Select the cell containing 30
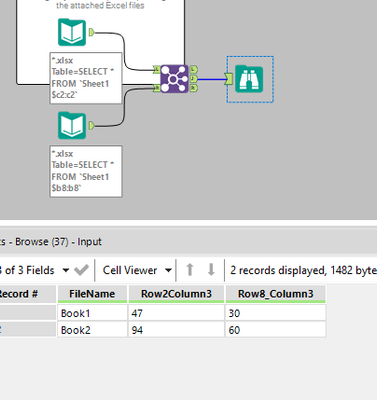 point(276,313)
